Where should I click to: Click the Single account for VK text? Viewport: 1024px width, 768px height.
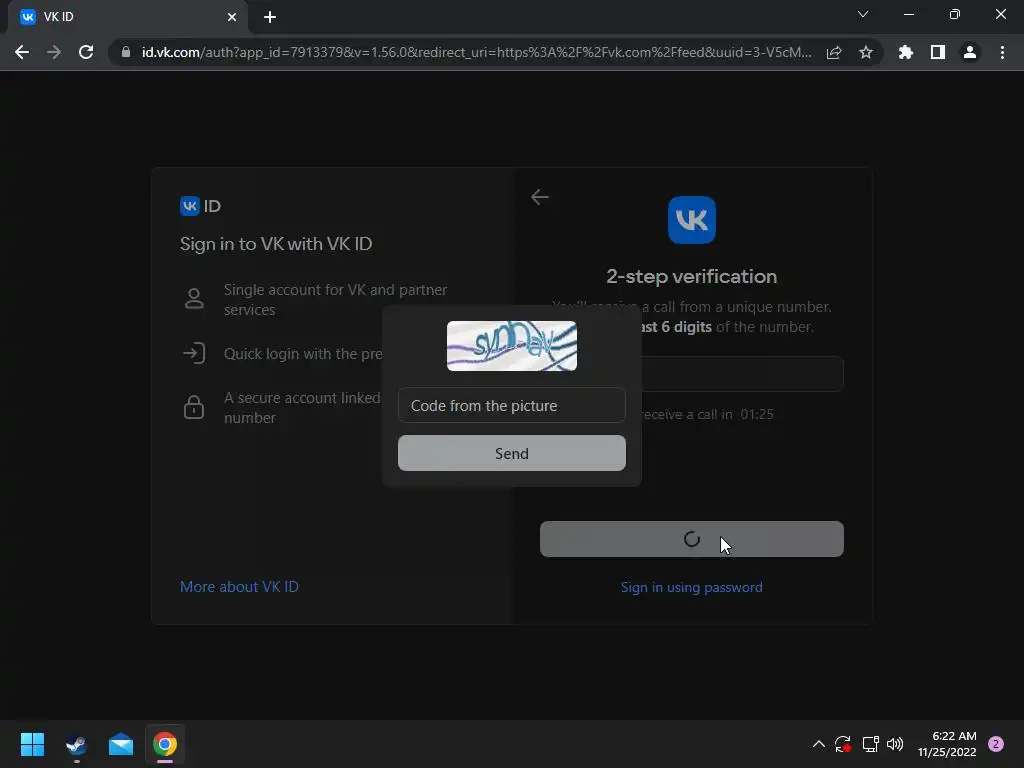coord(336,300)
